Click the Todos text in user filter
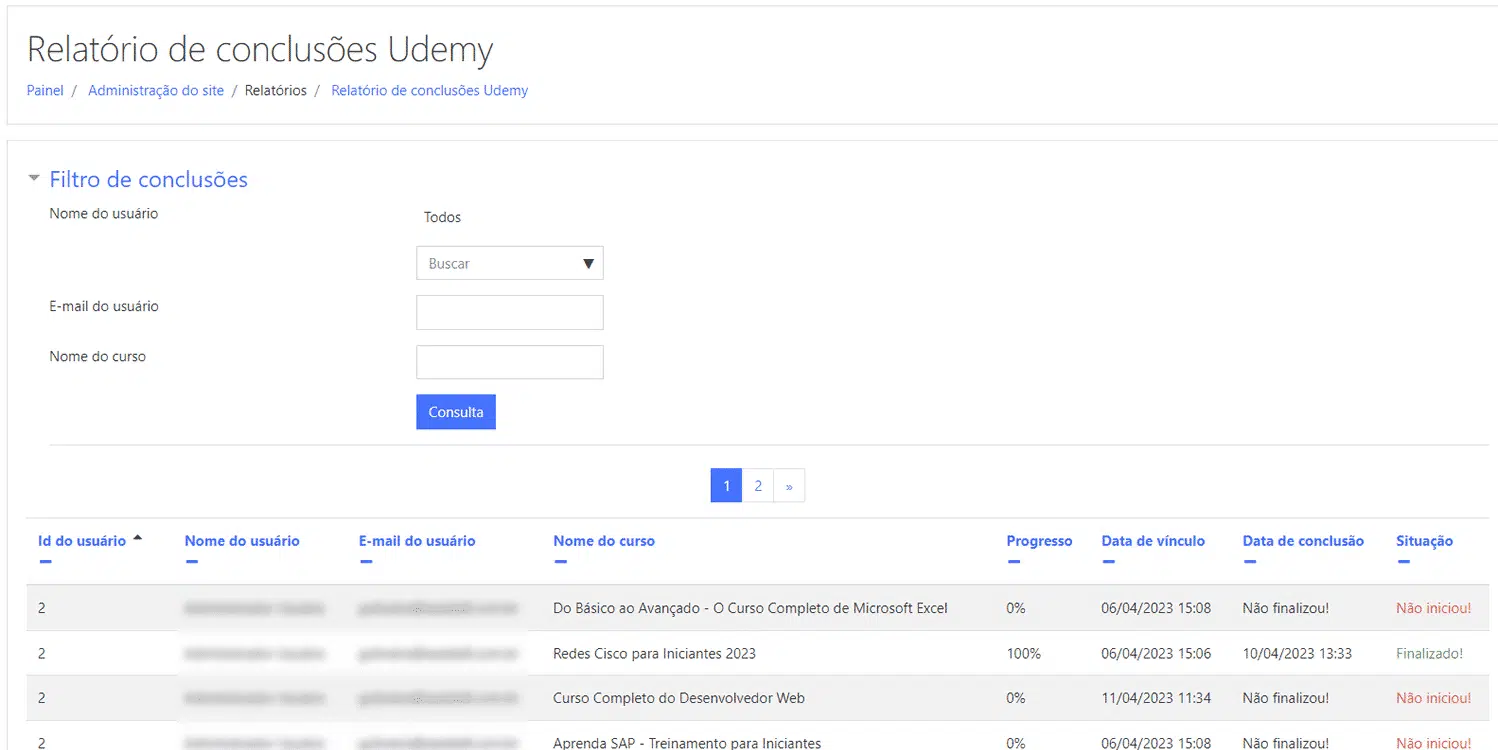Image resolution: width=1498 pixels, height=750 pixels. pyautogui.click(x=442, y=217)
